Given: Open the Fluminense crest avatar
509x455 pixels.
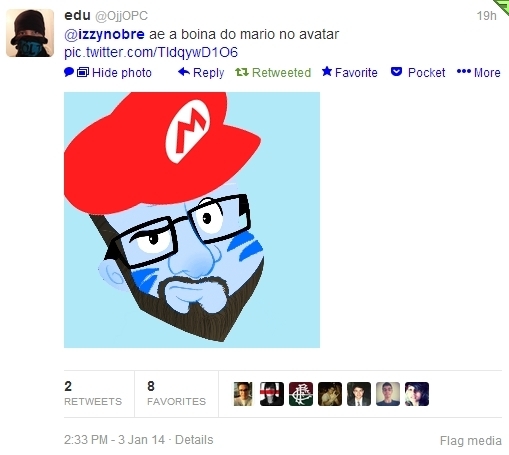Looking at the screenshot, I should pos(301,394).
